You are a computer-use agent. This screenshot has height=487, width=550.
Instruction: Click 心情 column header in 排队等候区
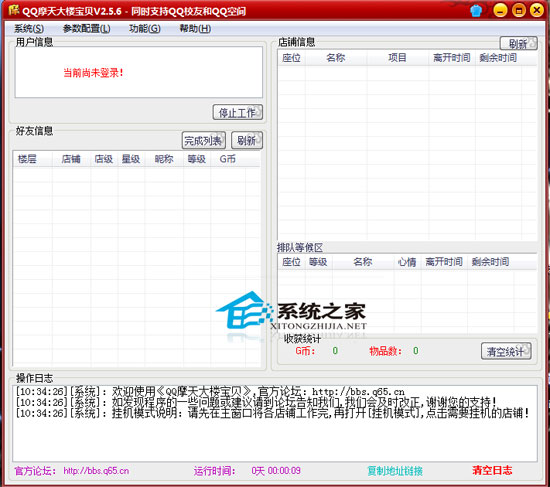click(x=407, y=262)
